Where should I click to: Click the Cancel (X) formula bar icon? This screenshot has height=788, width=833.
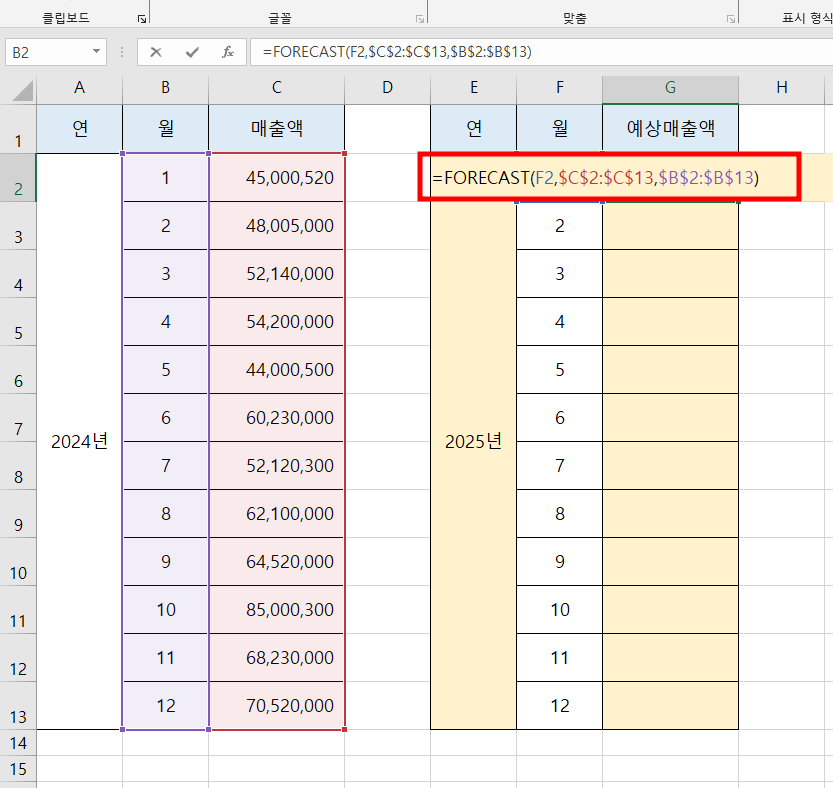[x=156, y=52]
